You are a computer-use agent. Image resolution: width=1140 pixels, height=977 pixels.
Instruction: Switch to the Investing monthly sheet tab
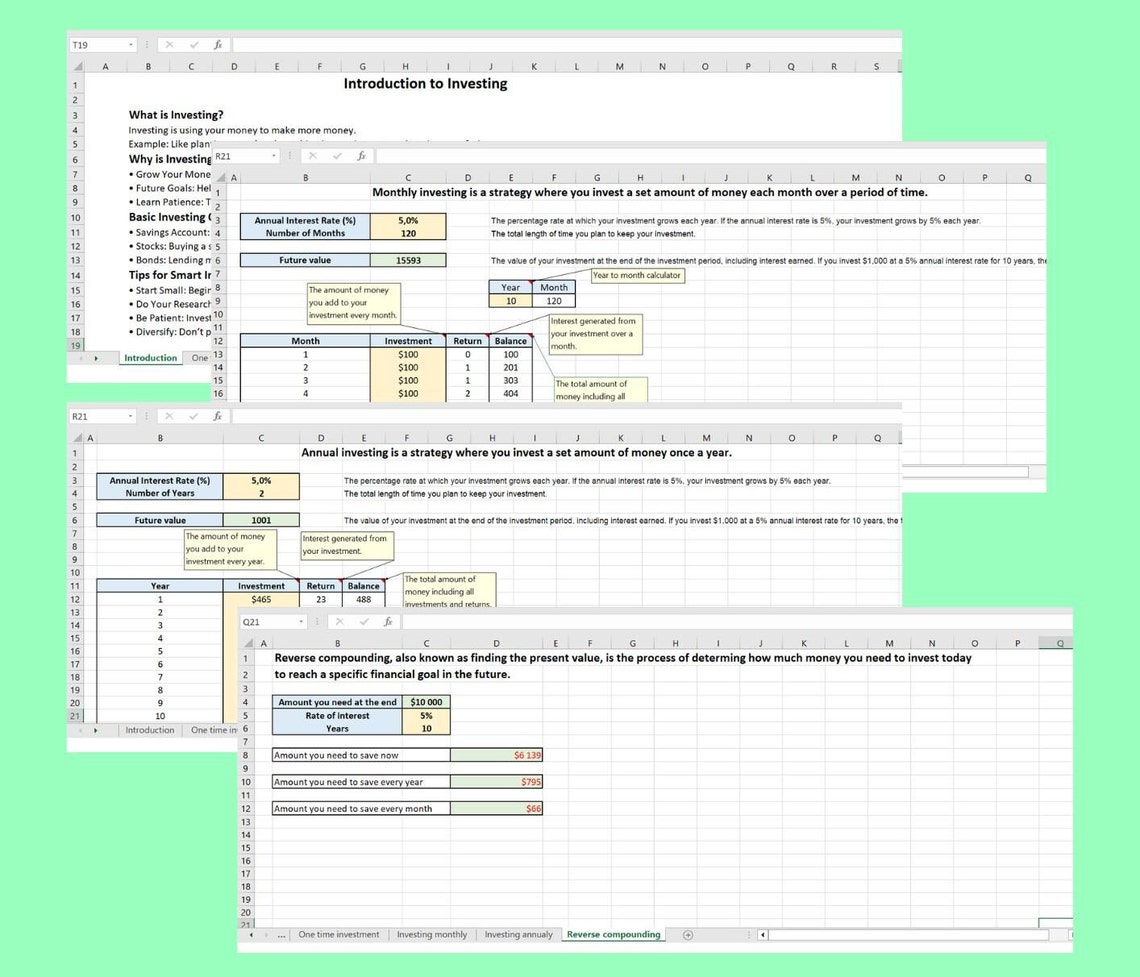point(432,934)
